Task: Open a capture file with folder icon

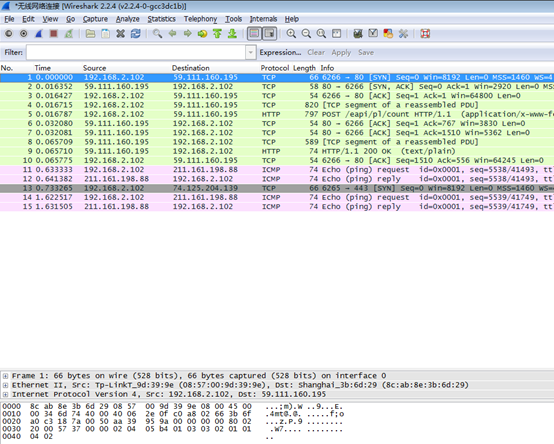Action: pos(90,34)
